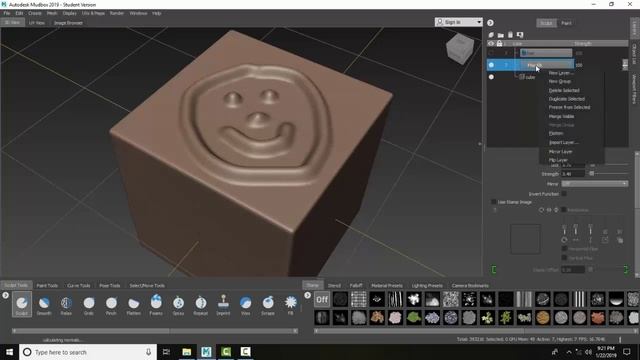Enable the Invert Function checkbox

tap(564, 194)
